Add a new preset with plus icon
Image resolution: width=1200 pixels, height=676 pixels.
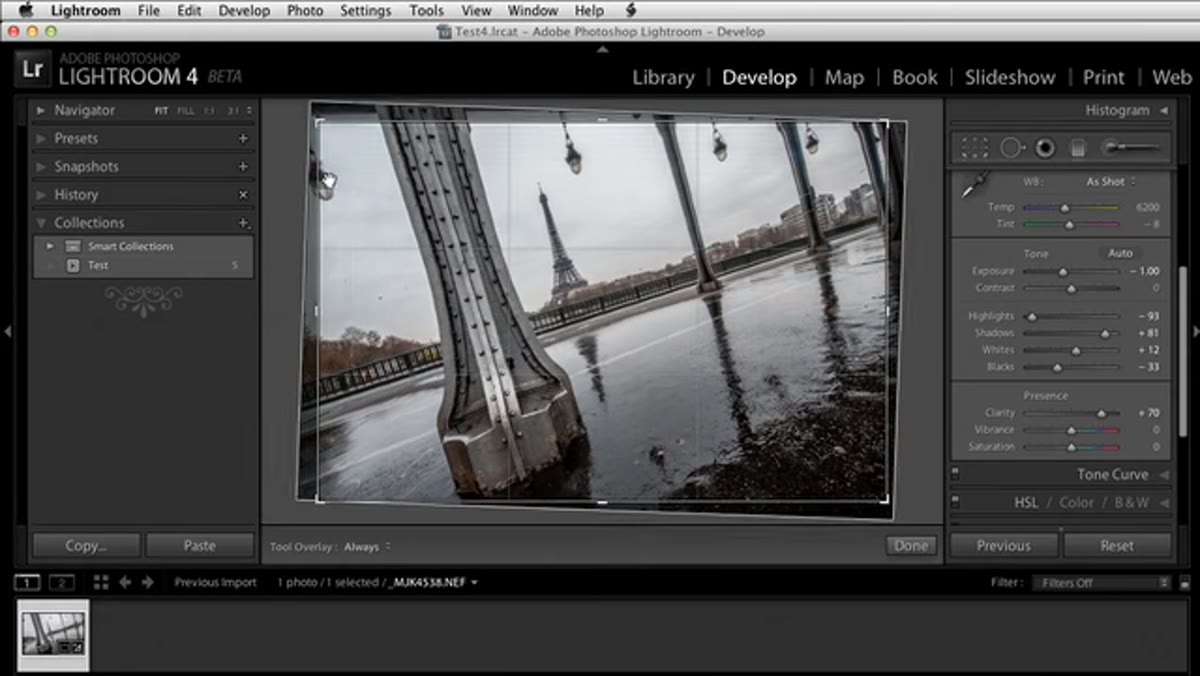point(243,139)
